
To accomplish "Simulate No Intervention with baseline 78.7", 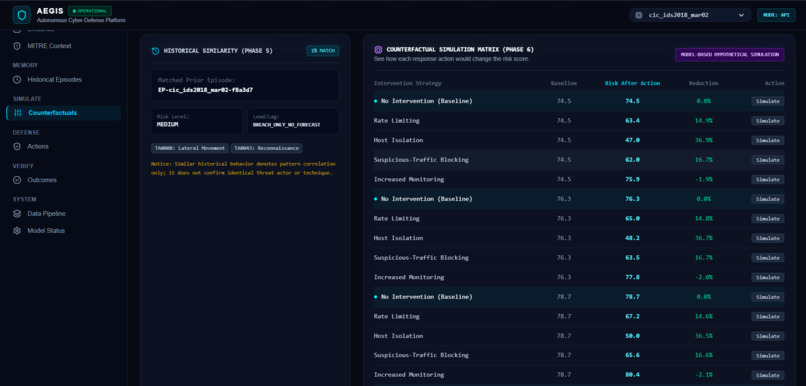I will (767, 297).
